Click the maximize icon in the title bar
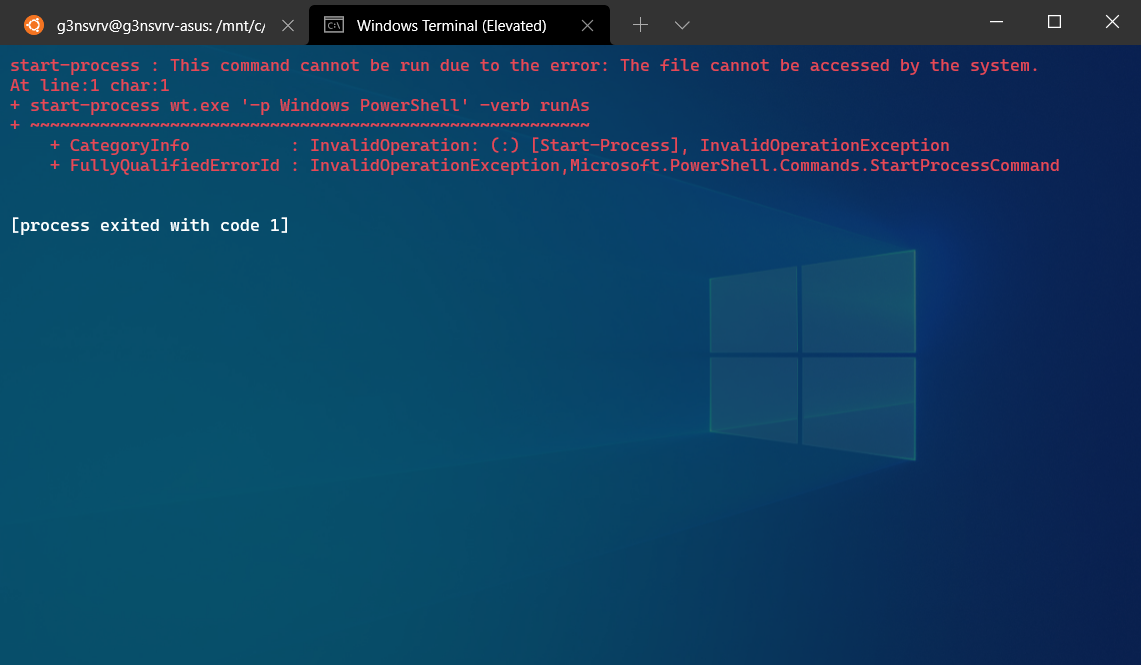The height and width of the screenshot is (665, 1141). 1053,22
